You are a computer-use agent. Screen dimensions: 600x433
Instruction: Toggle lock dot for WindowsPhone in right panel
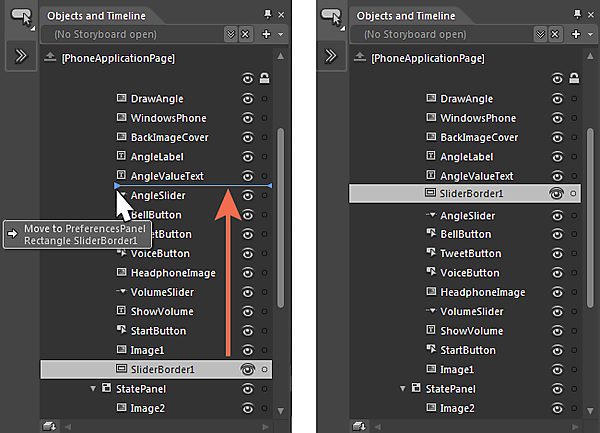point(574,118)
